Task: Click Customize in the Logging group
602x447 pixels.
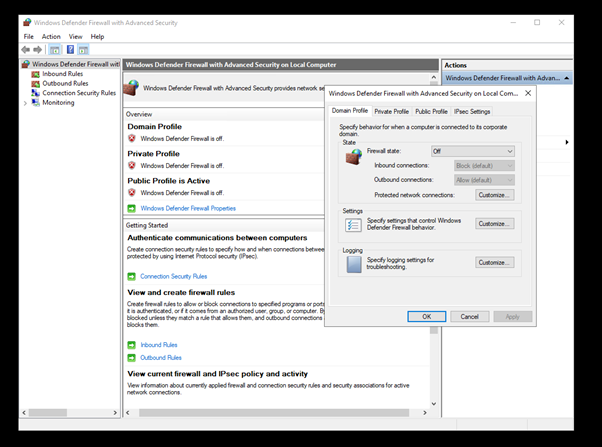Action: click(x=494, y=263)
